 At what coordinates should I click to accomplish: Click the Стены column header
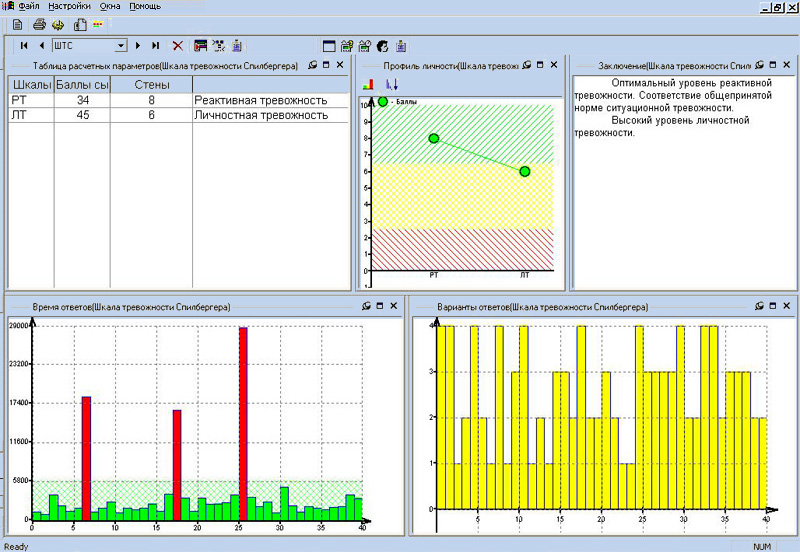[152, 85]
